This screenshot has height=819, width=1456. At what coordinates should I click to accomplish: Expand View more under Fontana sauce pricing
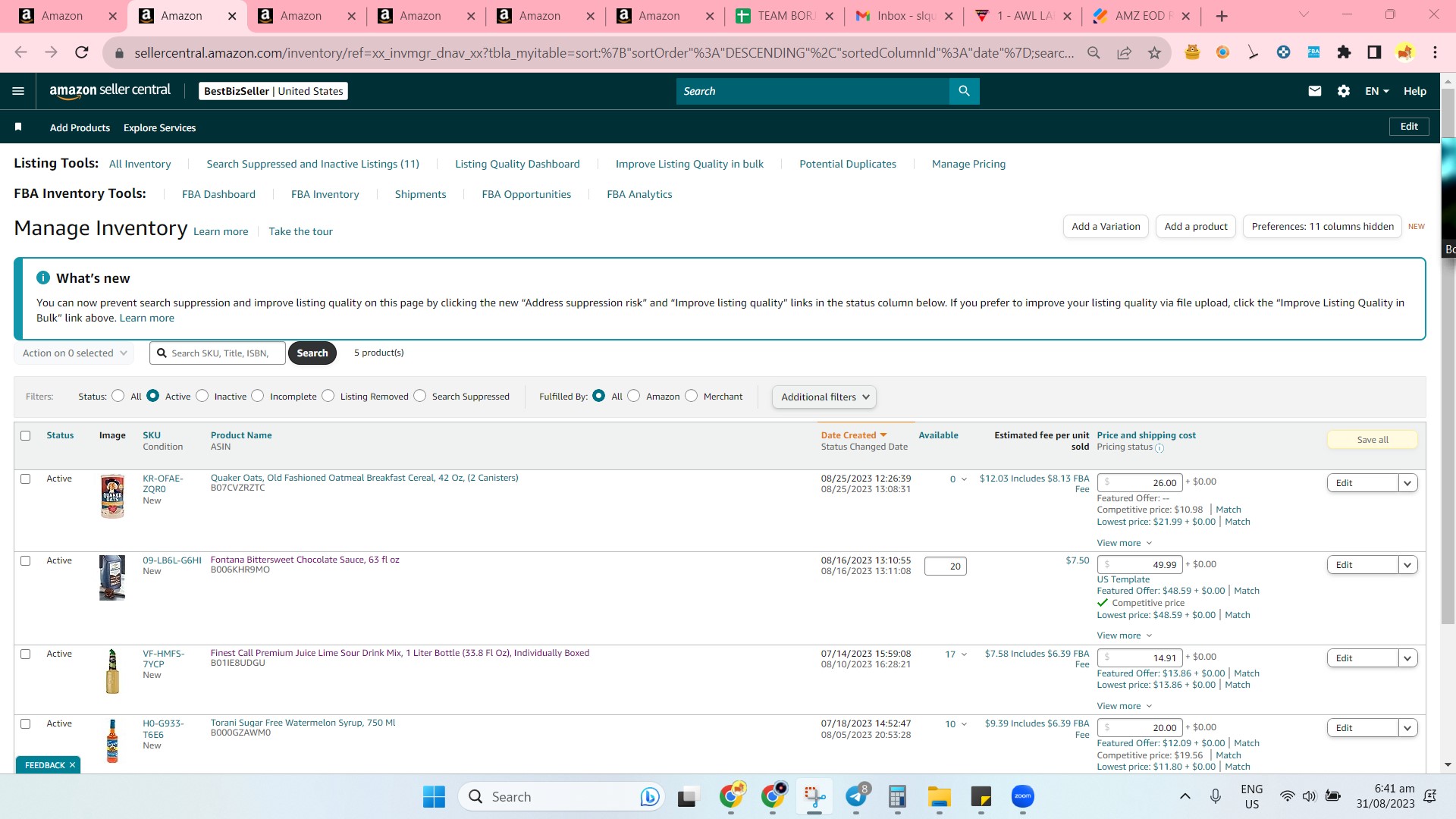pyautogui.click(x=1125, y=635)
